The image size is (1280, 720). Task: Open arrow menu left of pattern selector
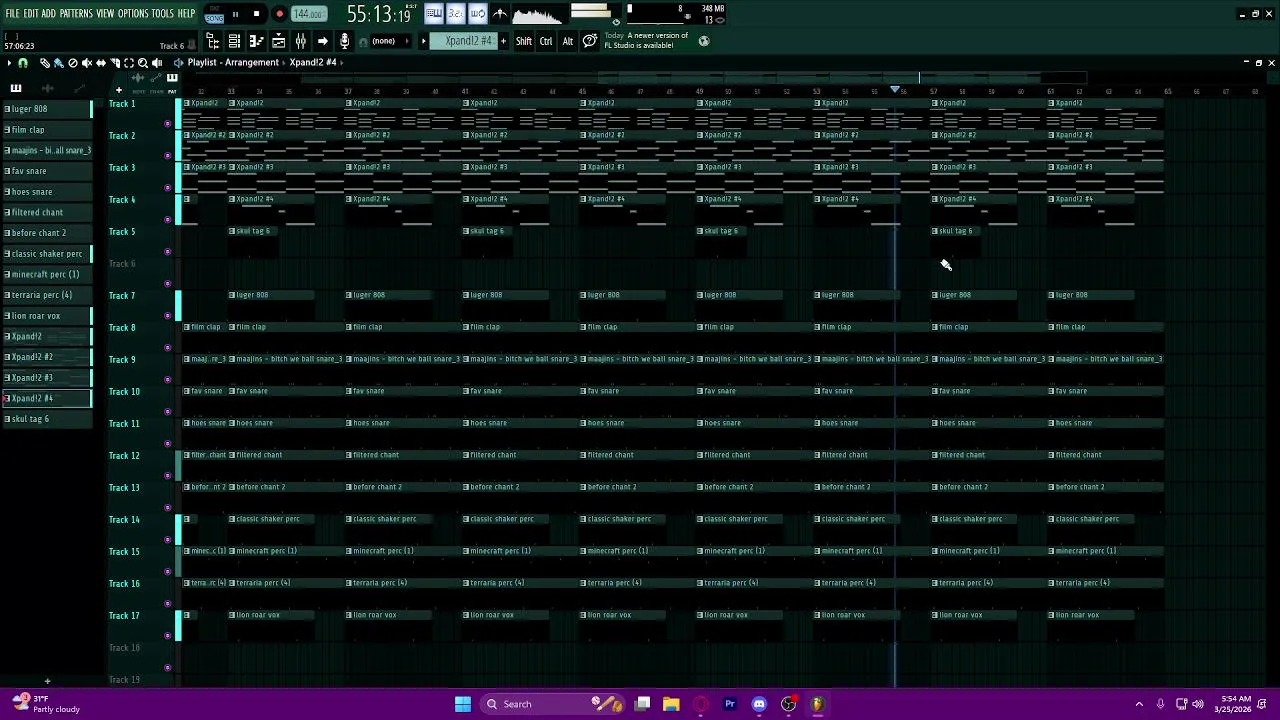pos(423,41)
